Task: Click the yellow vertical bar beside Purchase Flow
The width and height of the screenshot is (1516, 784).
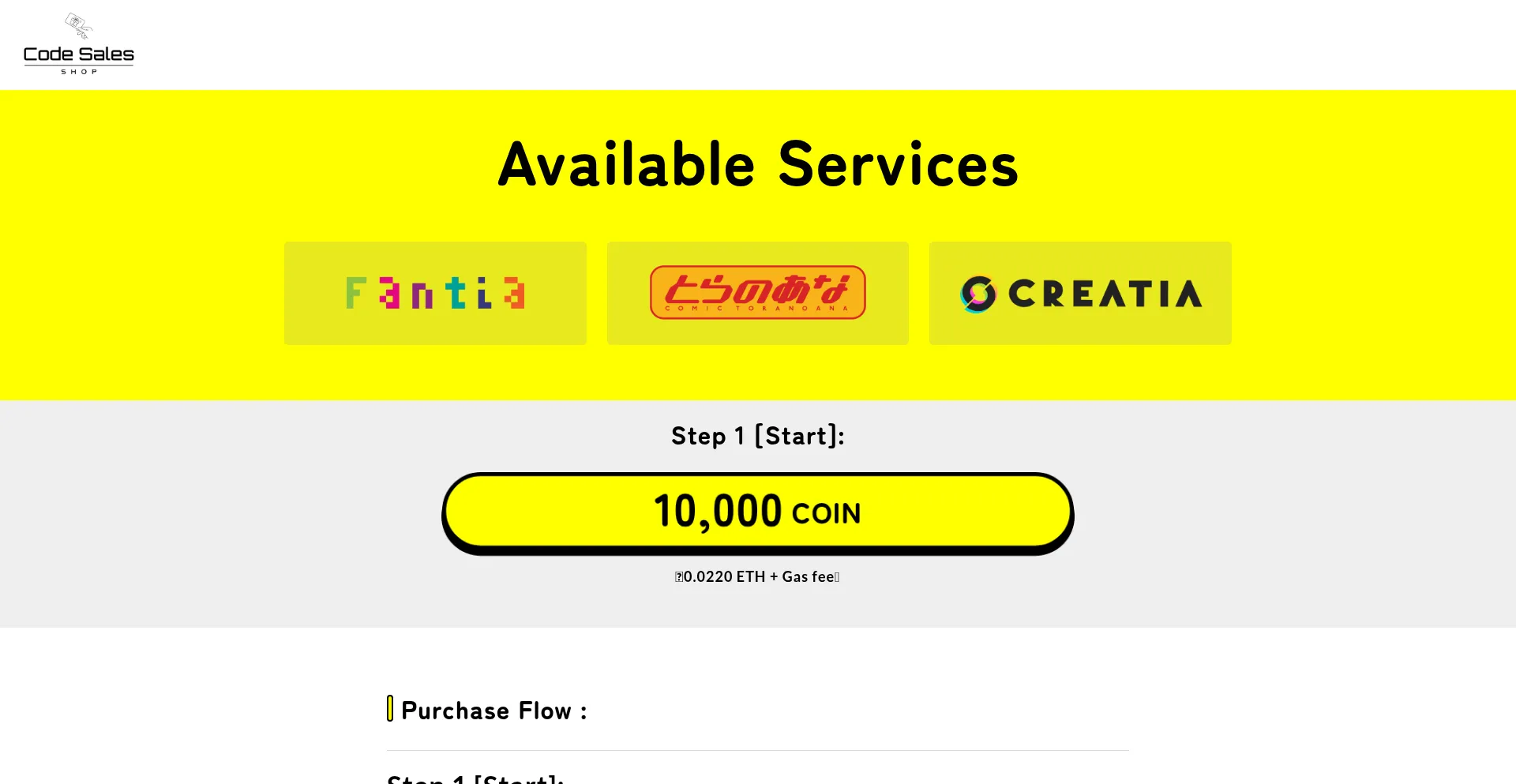Action: point(390,709)
